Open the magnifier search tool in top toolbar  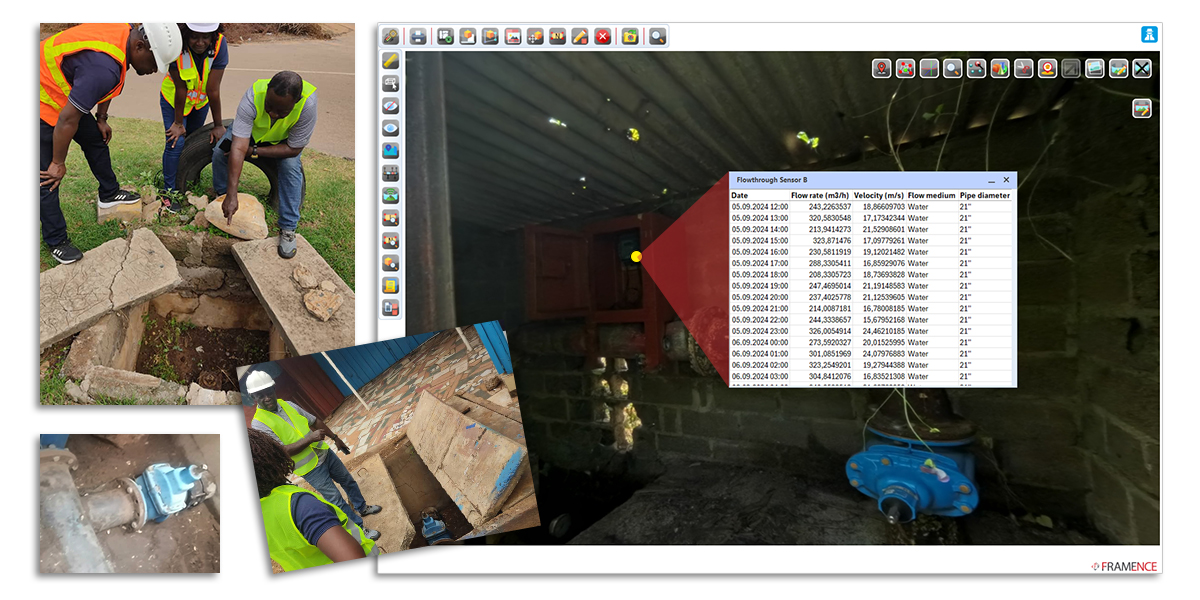click(x=657, y=36)
